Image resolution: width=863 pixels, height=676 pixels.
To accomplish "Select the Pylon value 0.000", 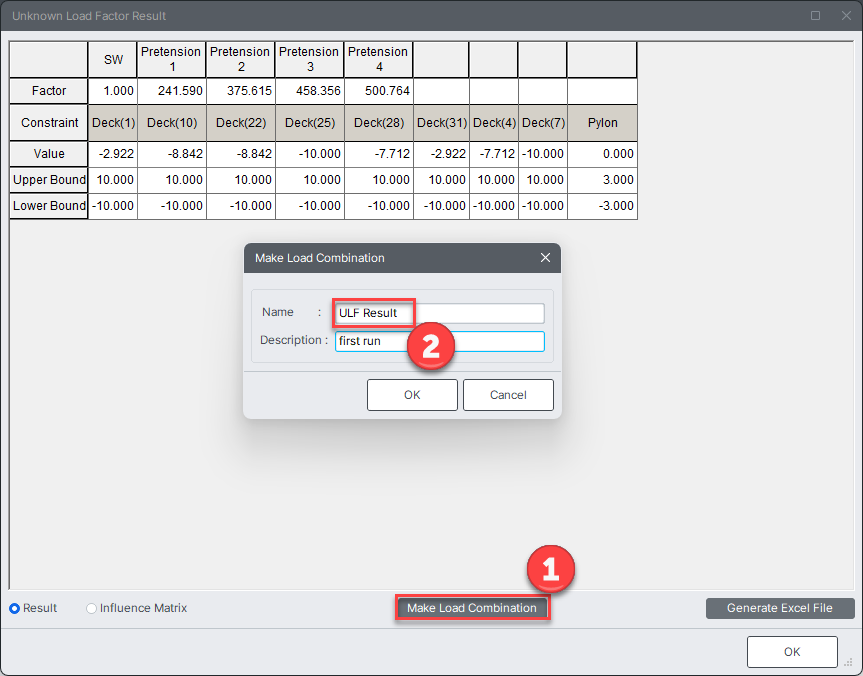I will click(x=602, y=154).
